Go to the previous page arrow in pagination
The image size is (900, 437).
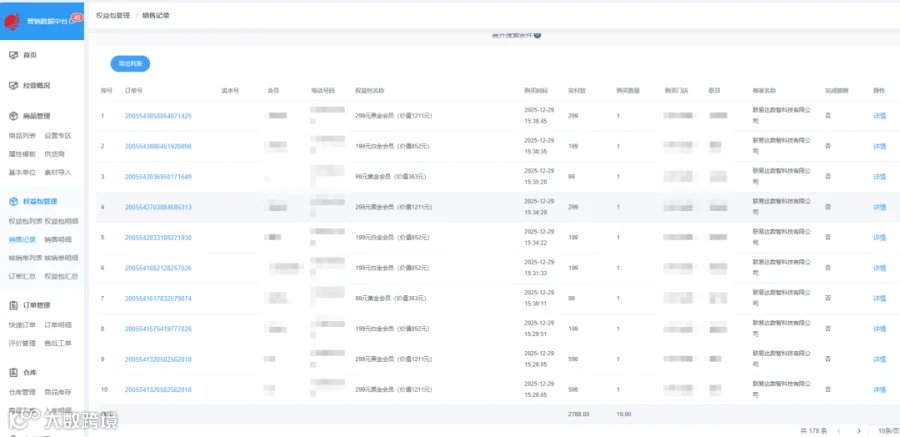(x=839, y=431)
